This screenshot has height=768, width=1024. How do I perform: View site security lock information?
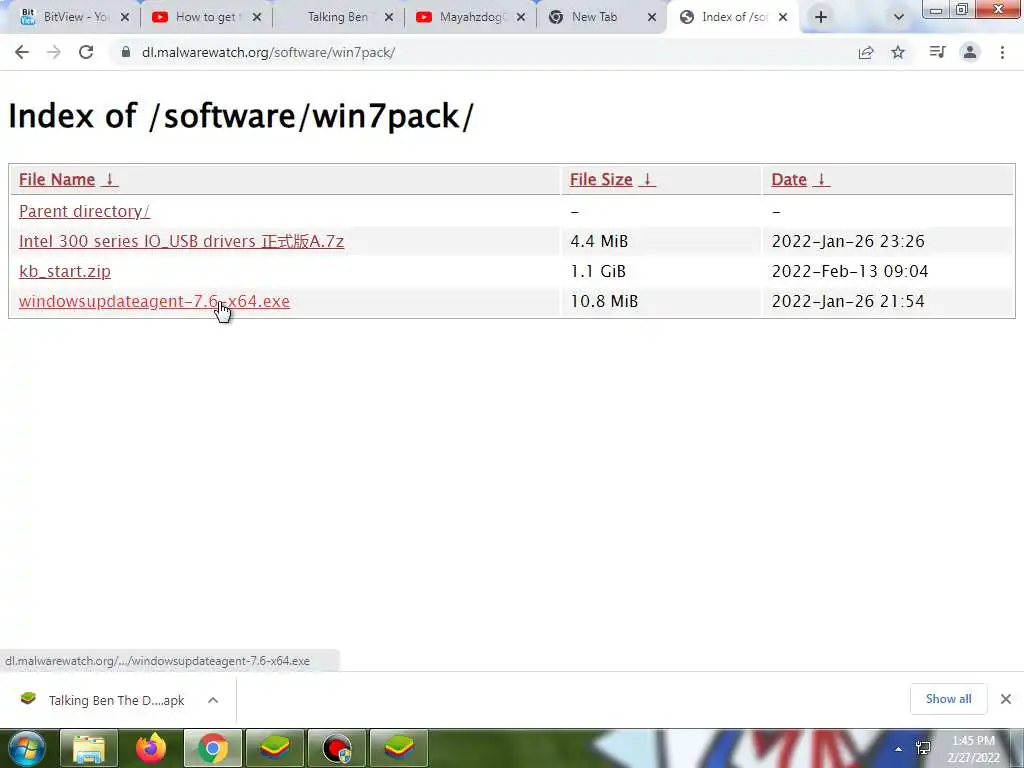(125, 52)
